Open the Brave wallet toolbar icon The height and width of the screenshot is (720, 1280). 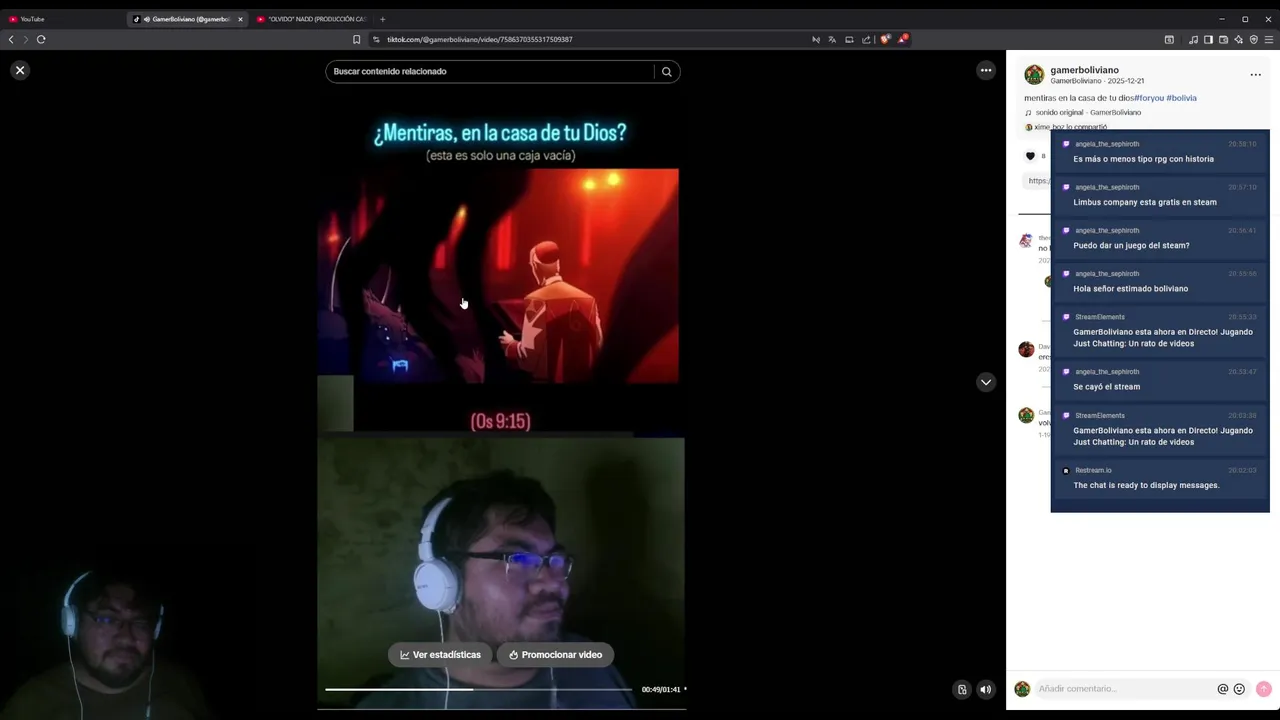coord(1223,39)
